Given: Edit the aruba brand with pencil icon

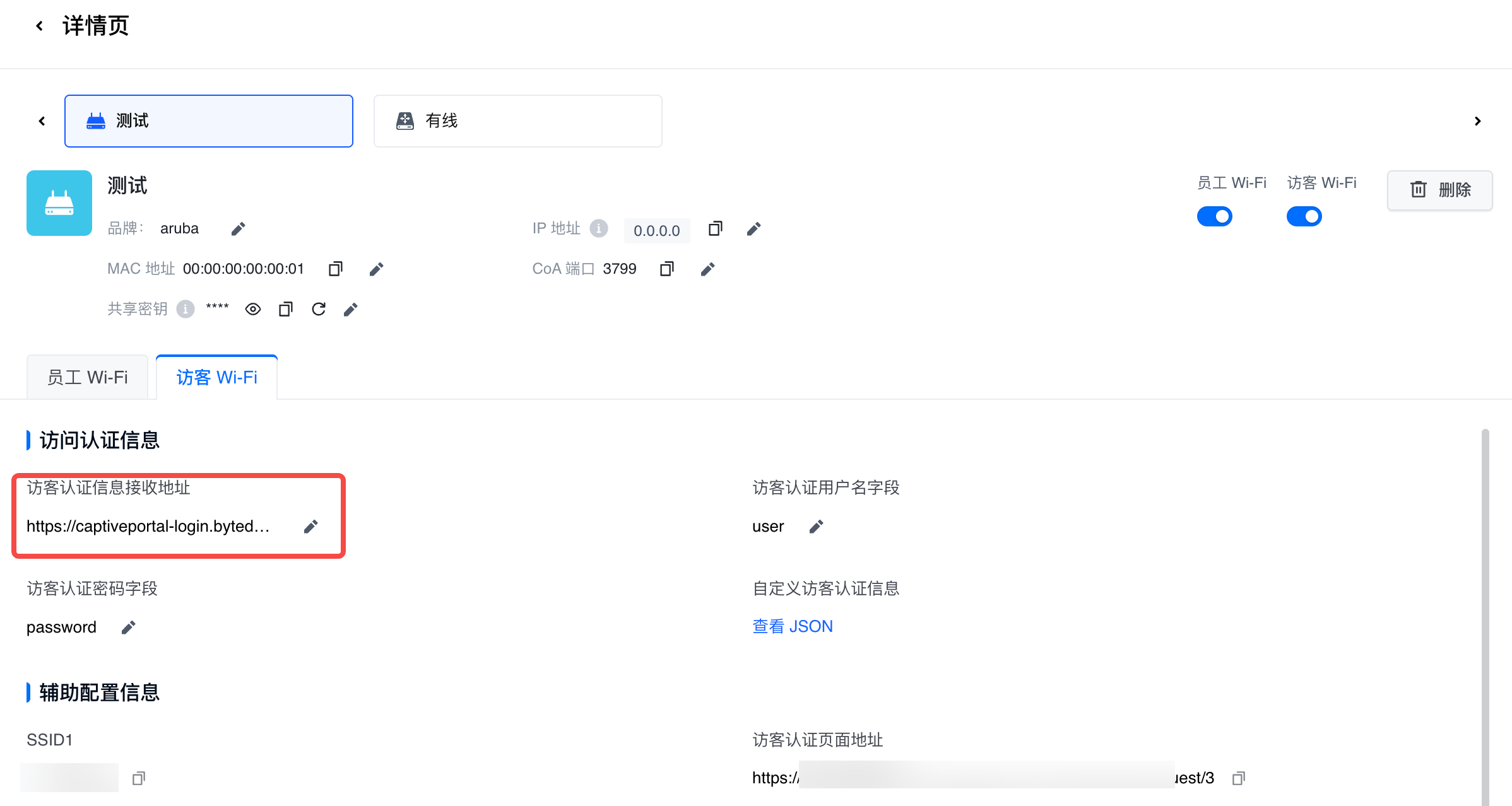Looking at the screenshot, I should 238,228.
